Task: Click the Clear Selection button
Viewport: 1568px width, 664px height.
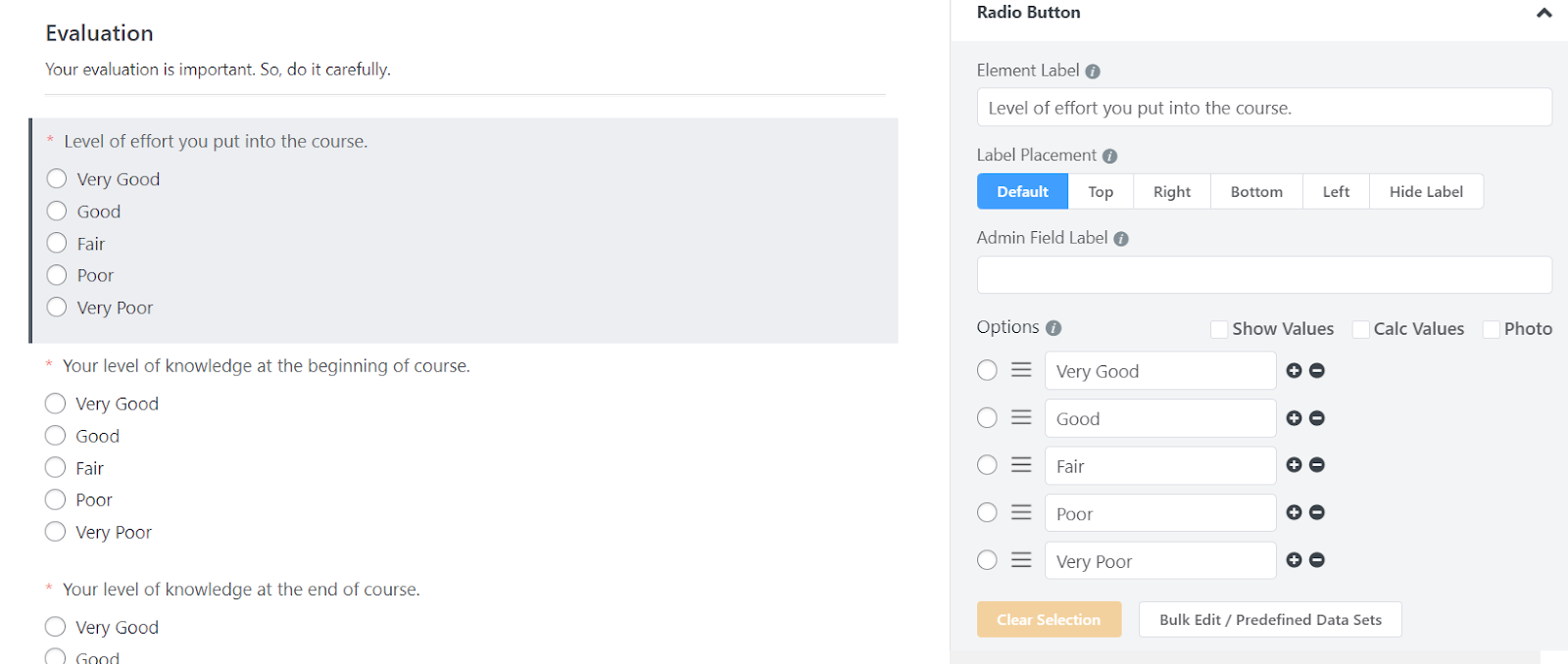Action: (1049, 620)
